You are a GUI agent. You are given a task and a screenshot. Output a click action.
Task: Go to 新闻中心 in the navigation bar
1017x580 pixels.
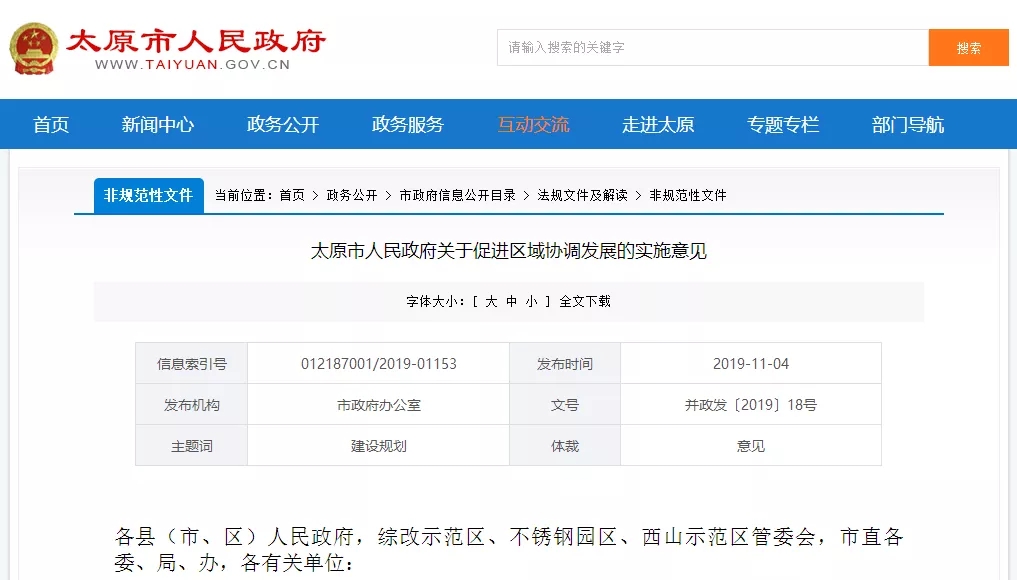(x=158, y=125)
